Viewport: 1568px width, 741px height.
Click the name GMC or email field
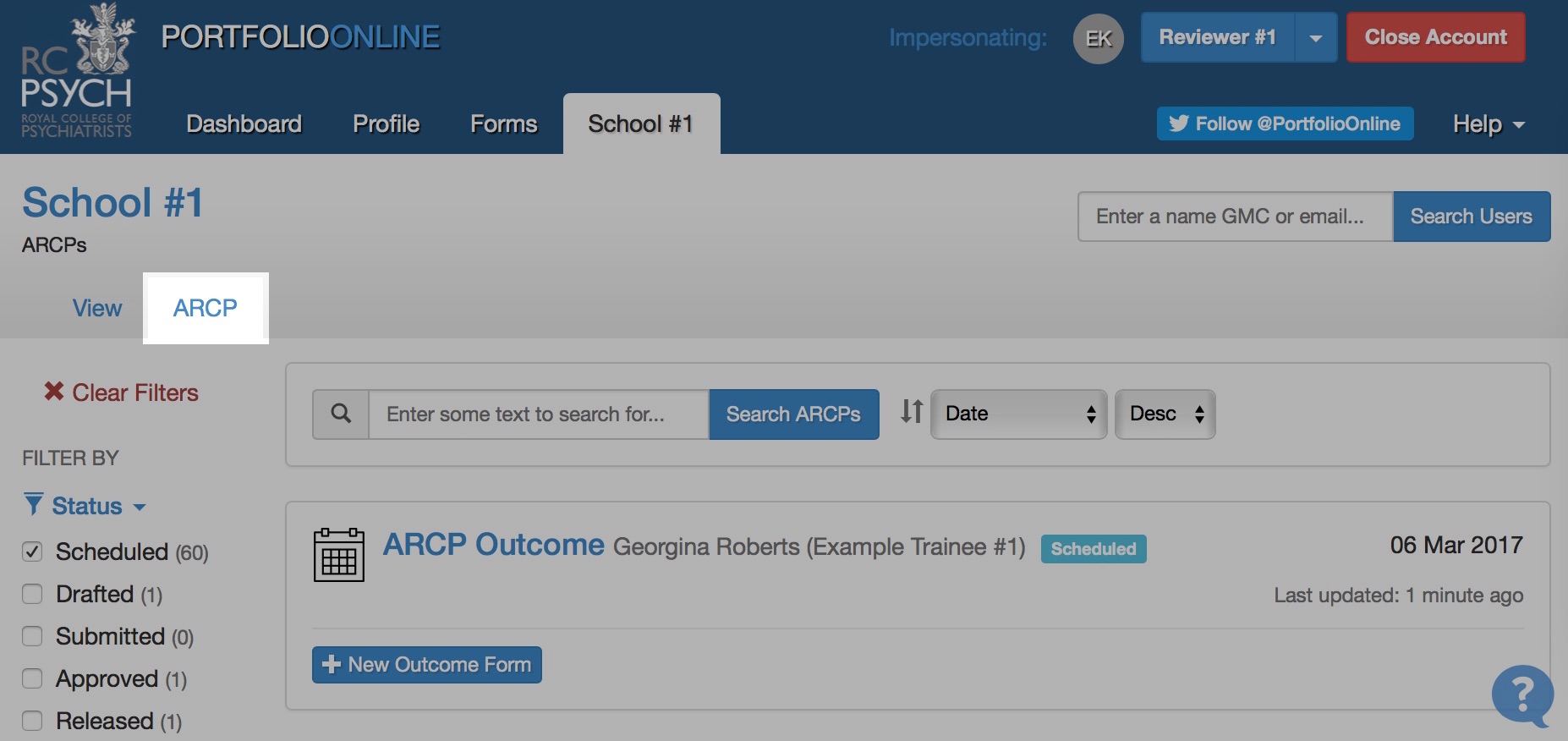click(1235, 217)
